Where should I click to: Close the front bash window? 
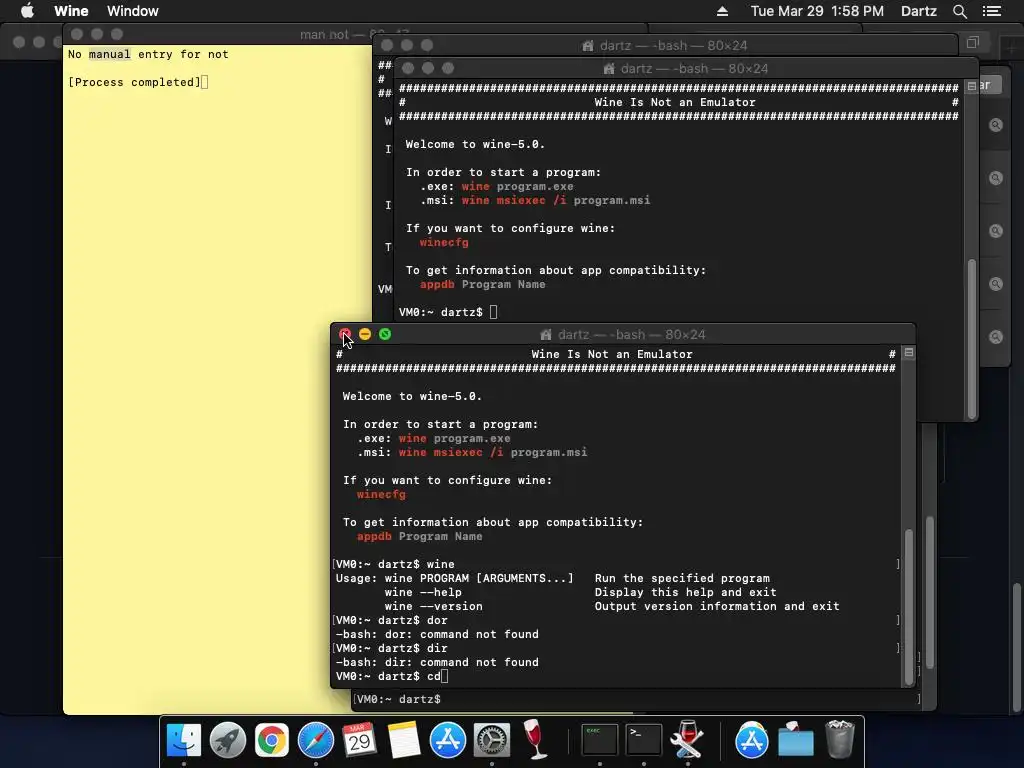coord(345,334)
